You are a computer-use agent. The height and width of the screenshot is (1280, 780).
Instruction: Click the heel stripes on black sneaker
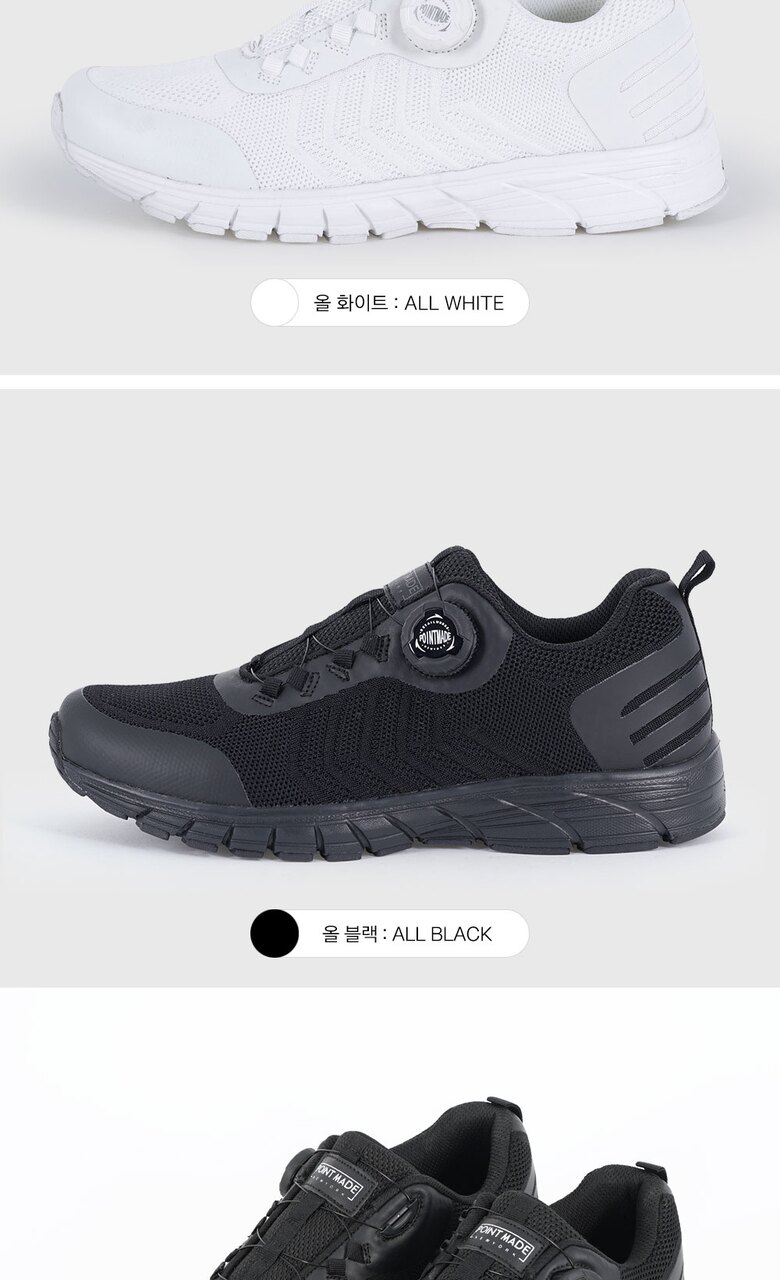(x=660, y=712)
